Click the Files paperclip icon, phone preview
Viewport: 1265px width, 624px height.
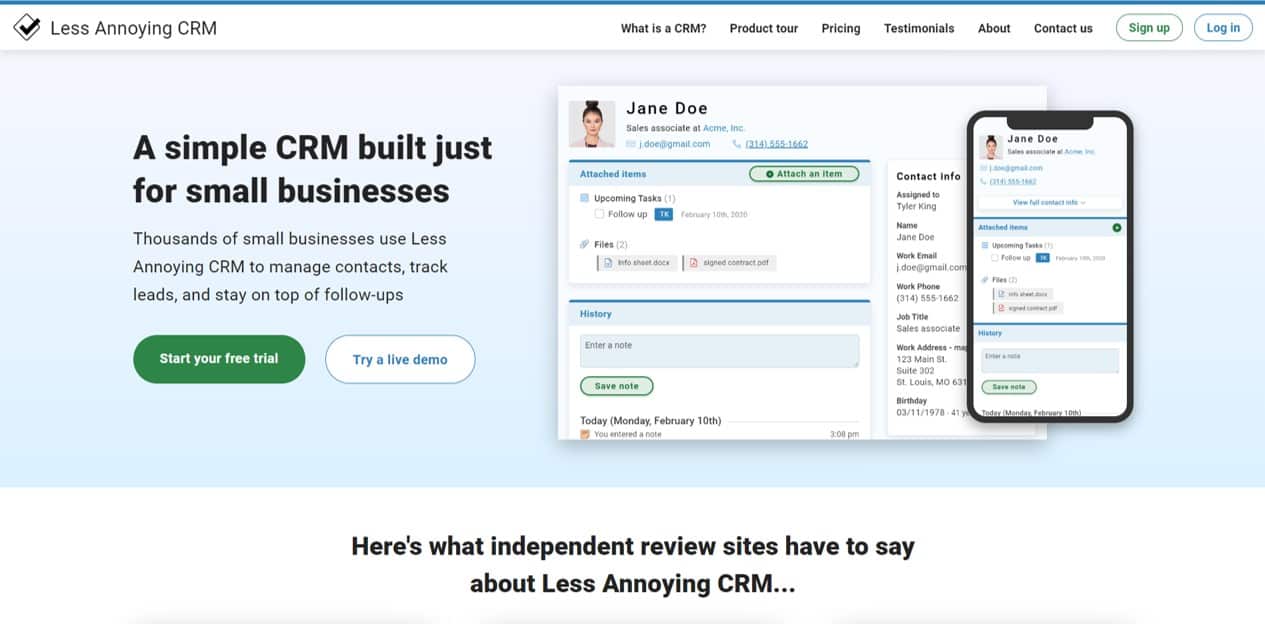click(985, 280)
